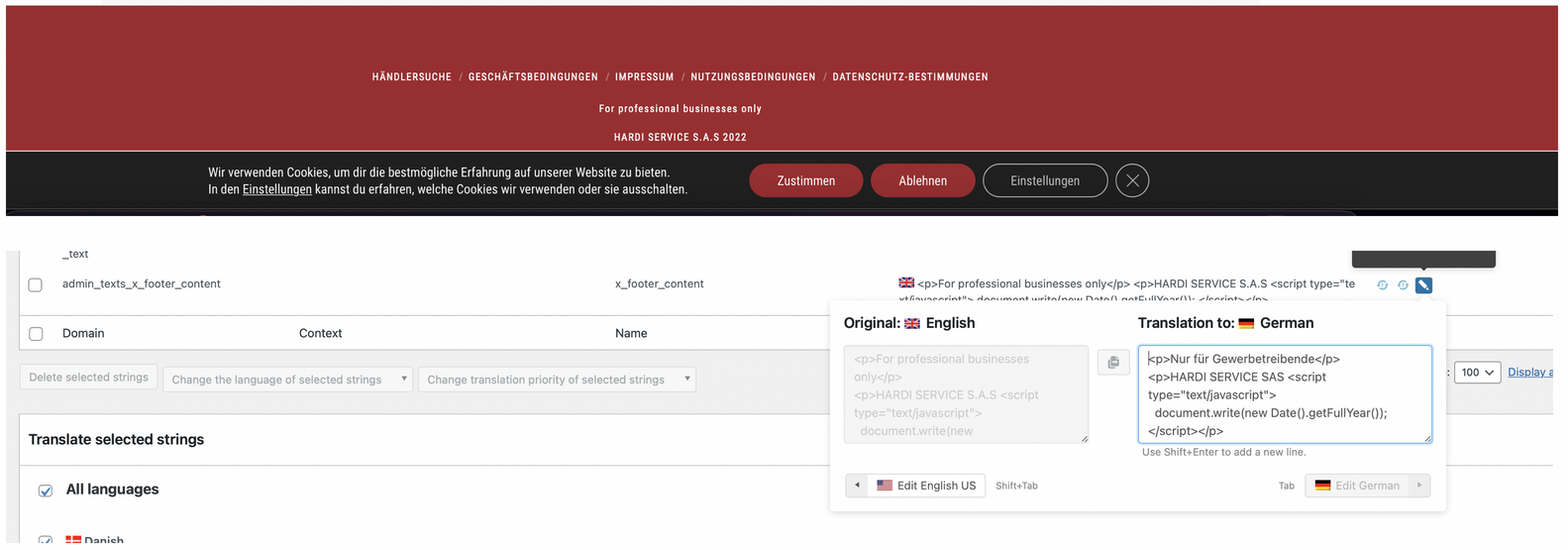Viewport: 1568px width, 550px height.
Task: Click the x_footer_content name cell
Action: point(660,284)
